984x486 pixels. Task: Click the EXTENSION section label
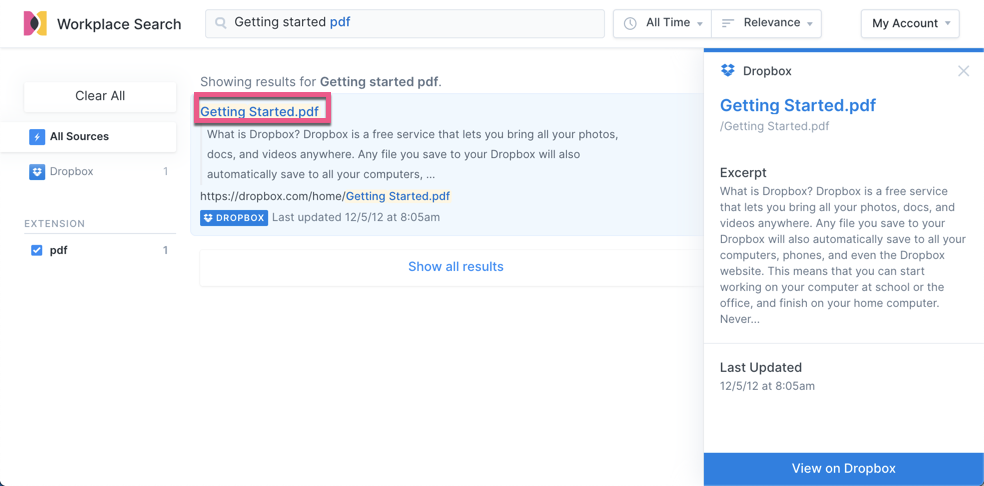point(55,224)
